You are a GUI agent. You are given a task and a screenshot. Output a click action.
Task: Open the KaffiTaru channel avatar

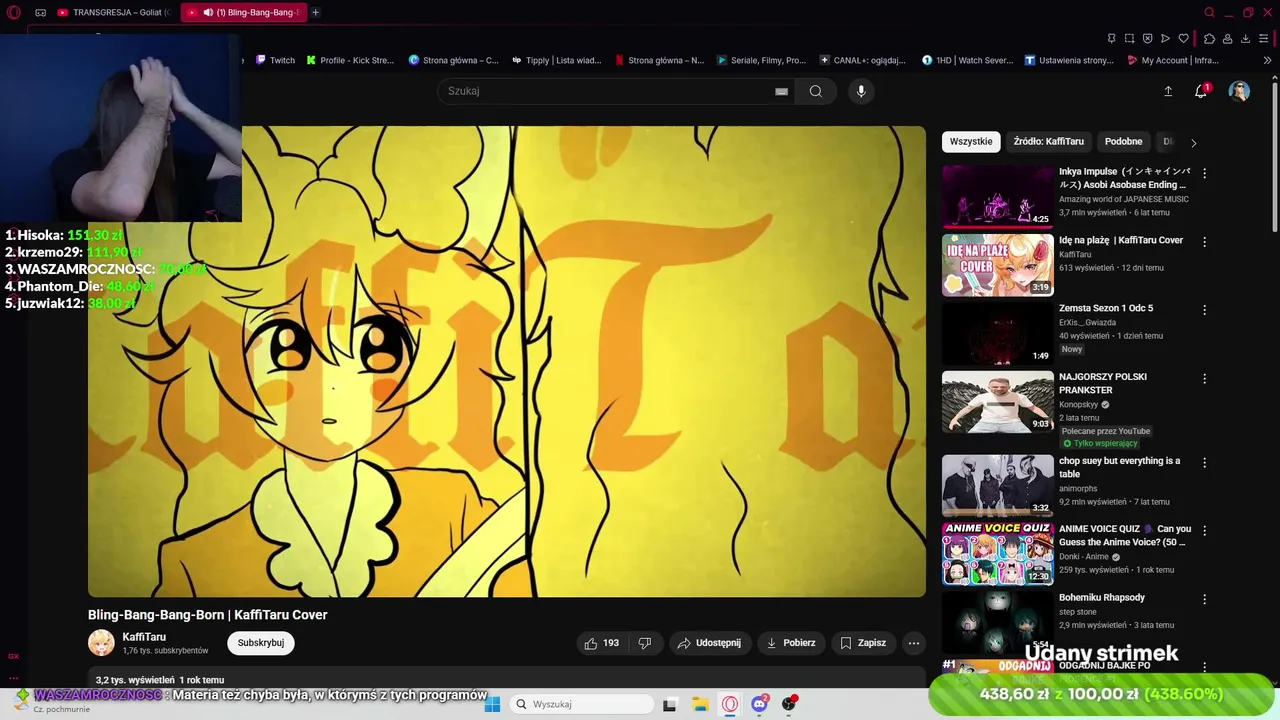[x=101, y=643]
